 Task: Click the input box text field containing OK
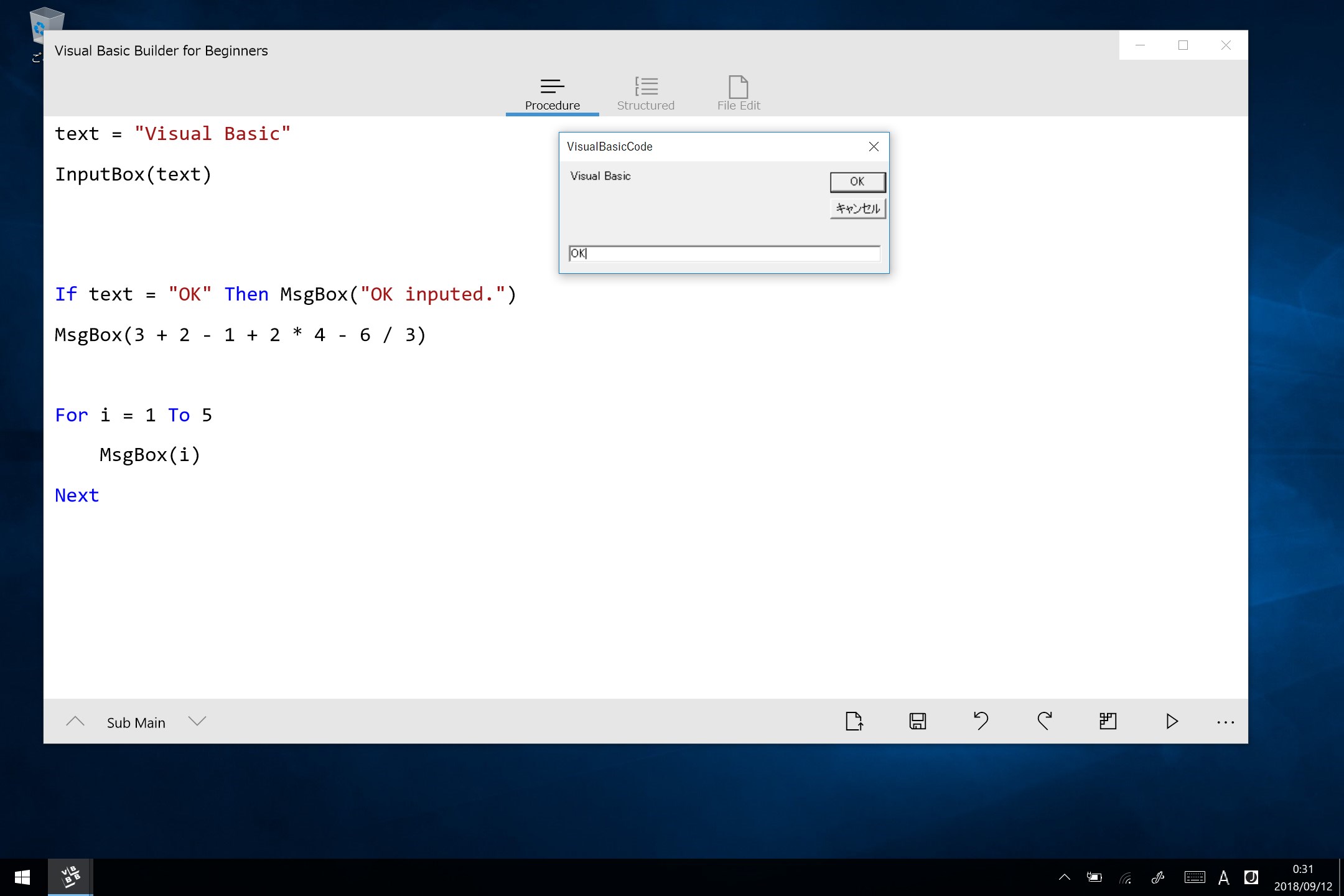tap(724, 253)
